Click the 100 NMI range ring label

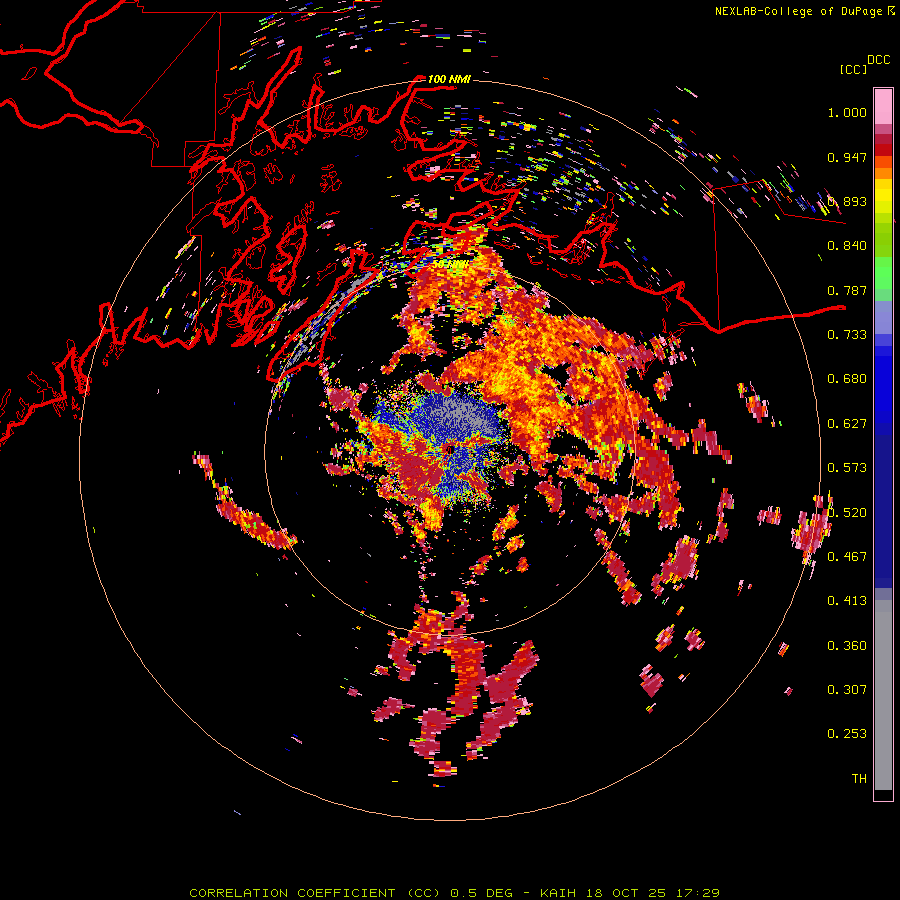click(x=449, y=79)
